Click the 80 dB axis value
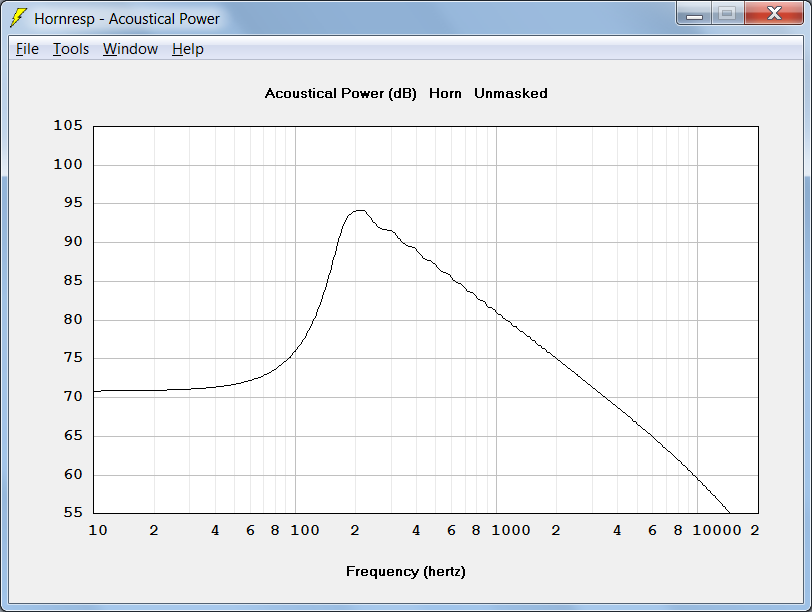 73,319
